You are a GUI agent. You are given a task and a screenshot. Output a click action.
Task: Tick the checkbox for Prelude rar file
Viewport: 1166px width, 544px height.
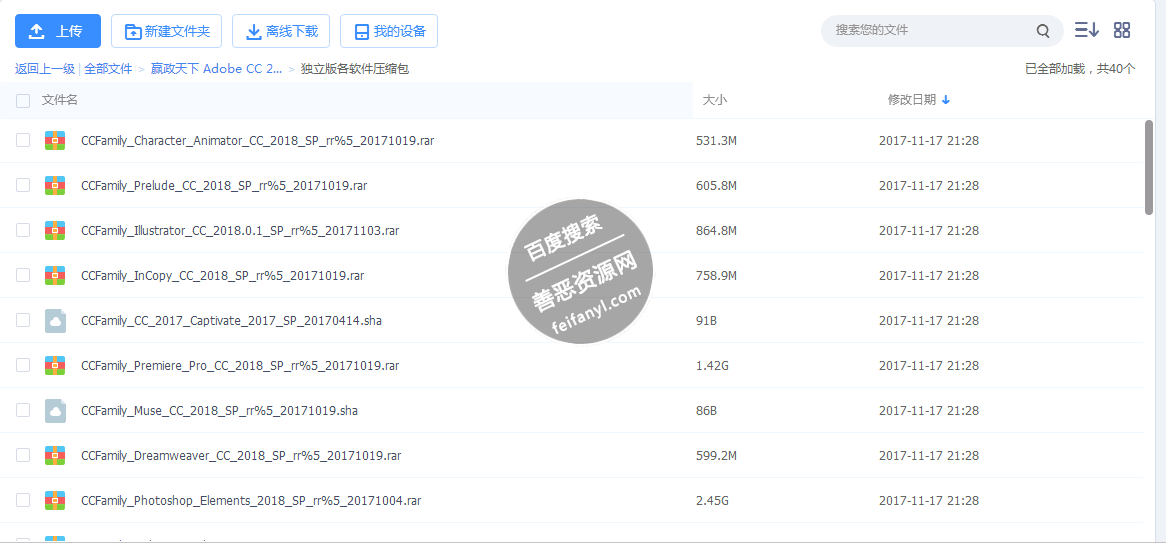tap(23, 186)
